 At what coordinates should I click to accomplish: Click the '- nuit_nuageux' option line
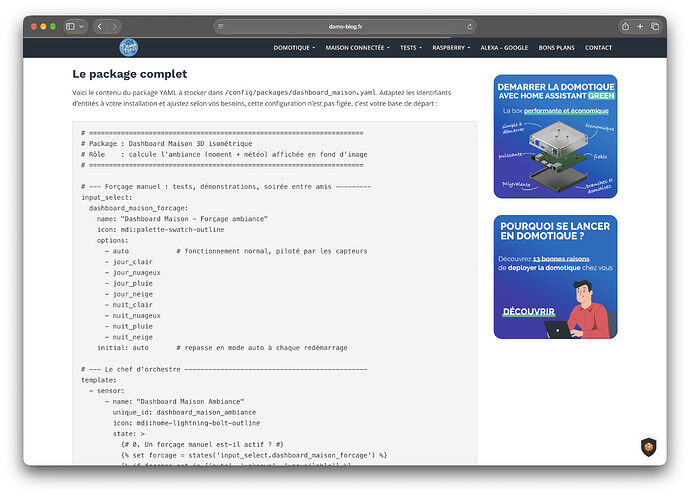pos(132,315)
